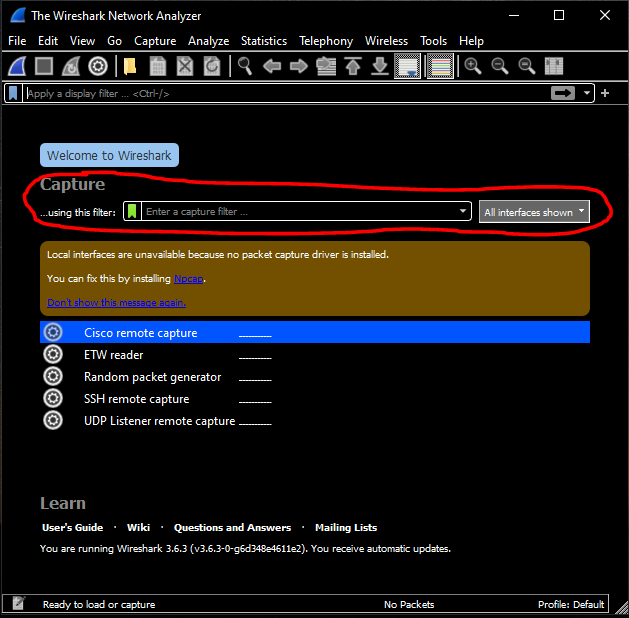Open the User's Guide link
Viewport: 629px width, 618px height.
pos(73,527)
